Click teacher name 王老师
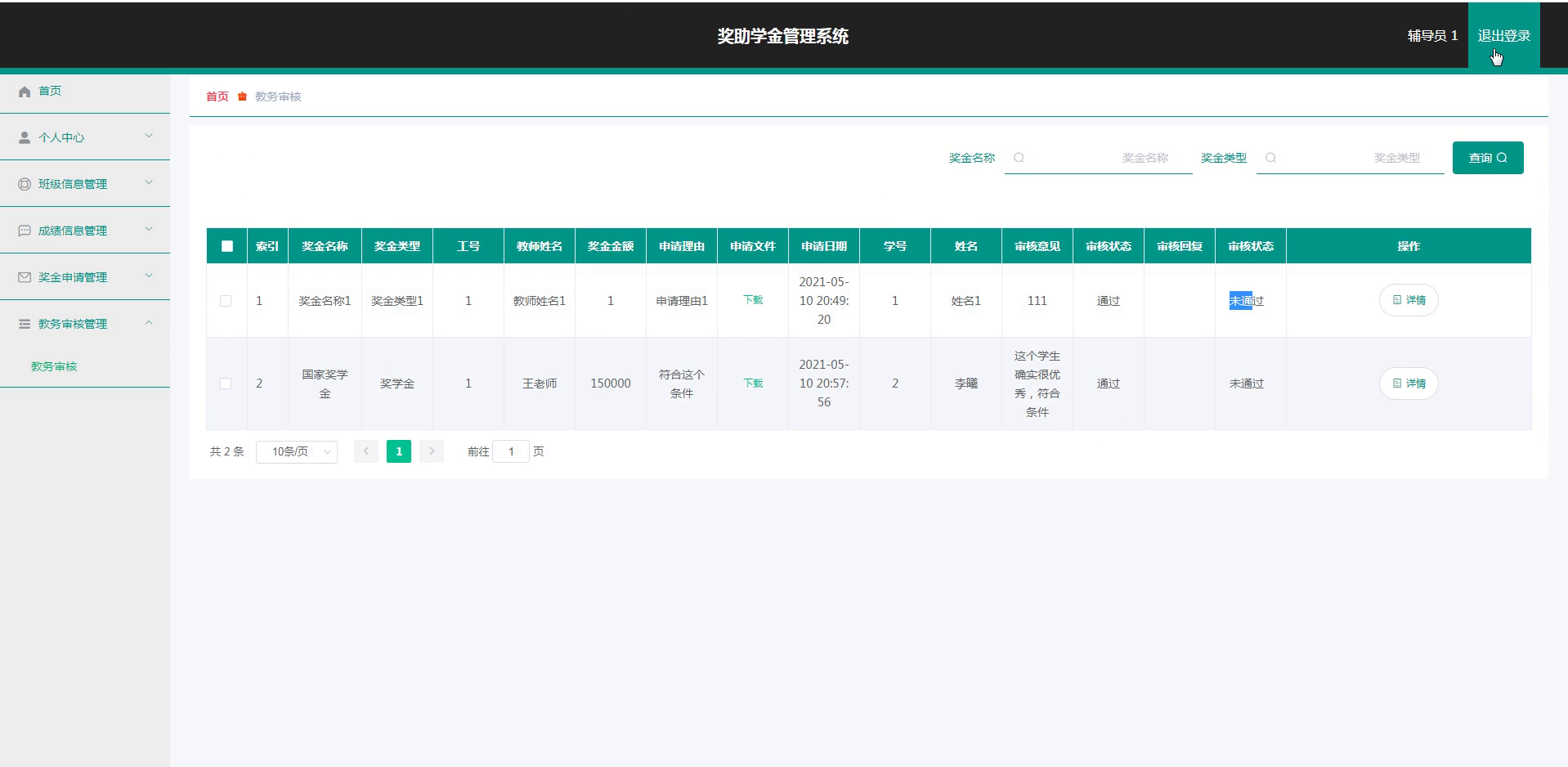 540,383
